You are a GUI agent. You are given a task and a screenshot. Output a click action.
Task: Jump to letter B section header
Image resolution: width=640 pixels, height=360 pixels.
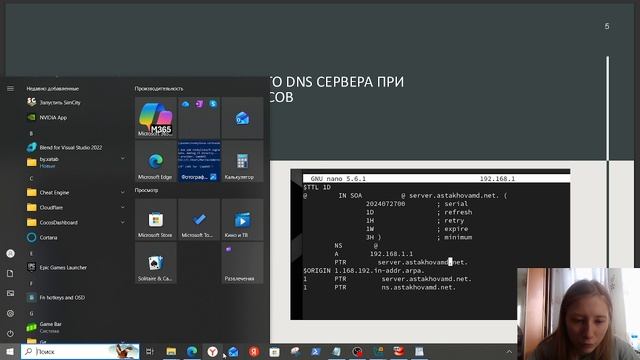pyautogui.click(x=31, y=133)
